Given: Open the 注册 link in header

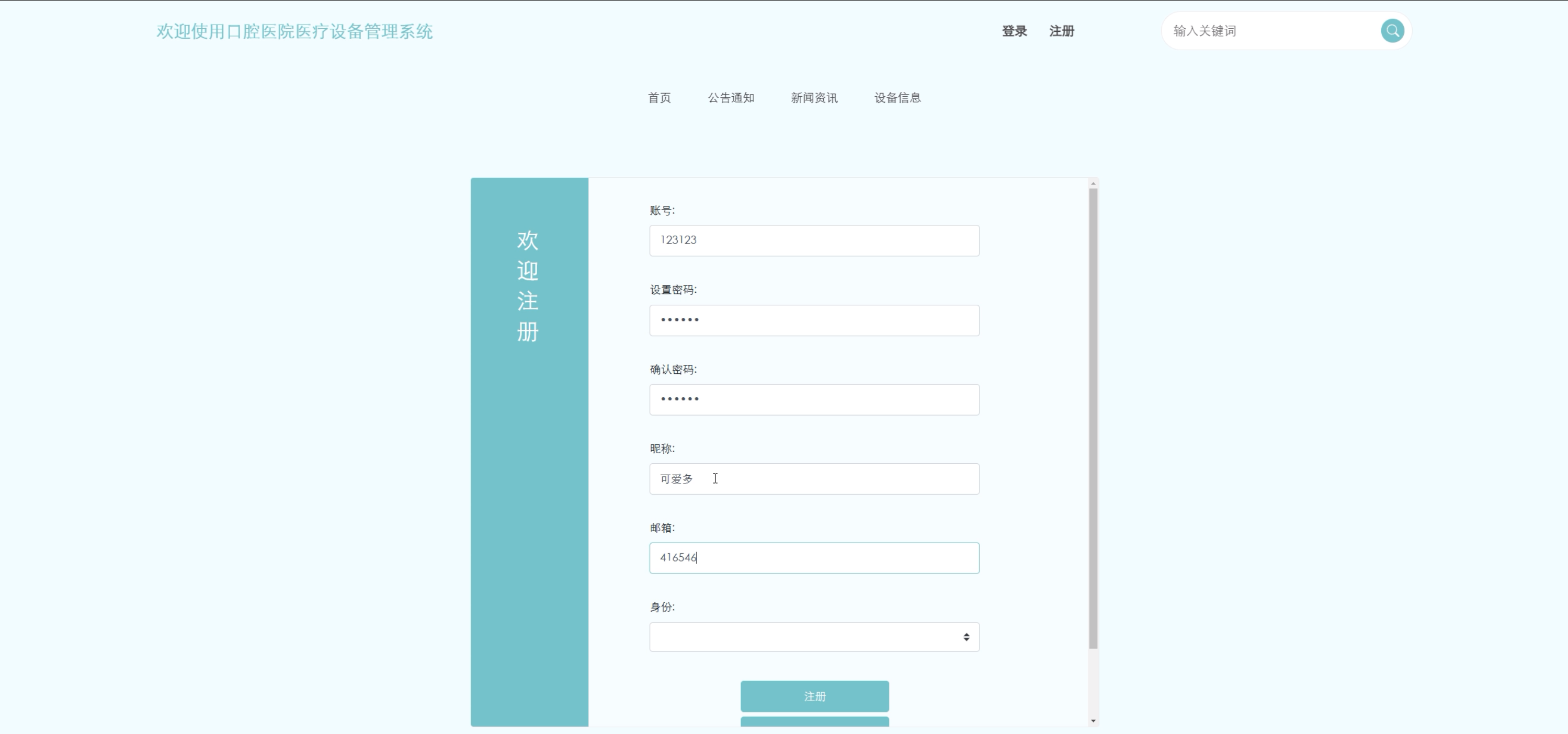Looking at the screenshot, I should tap(1062, 31).
